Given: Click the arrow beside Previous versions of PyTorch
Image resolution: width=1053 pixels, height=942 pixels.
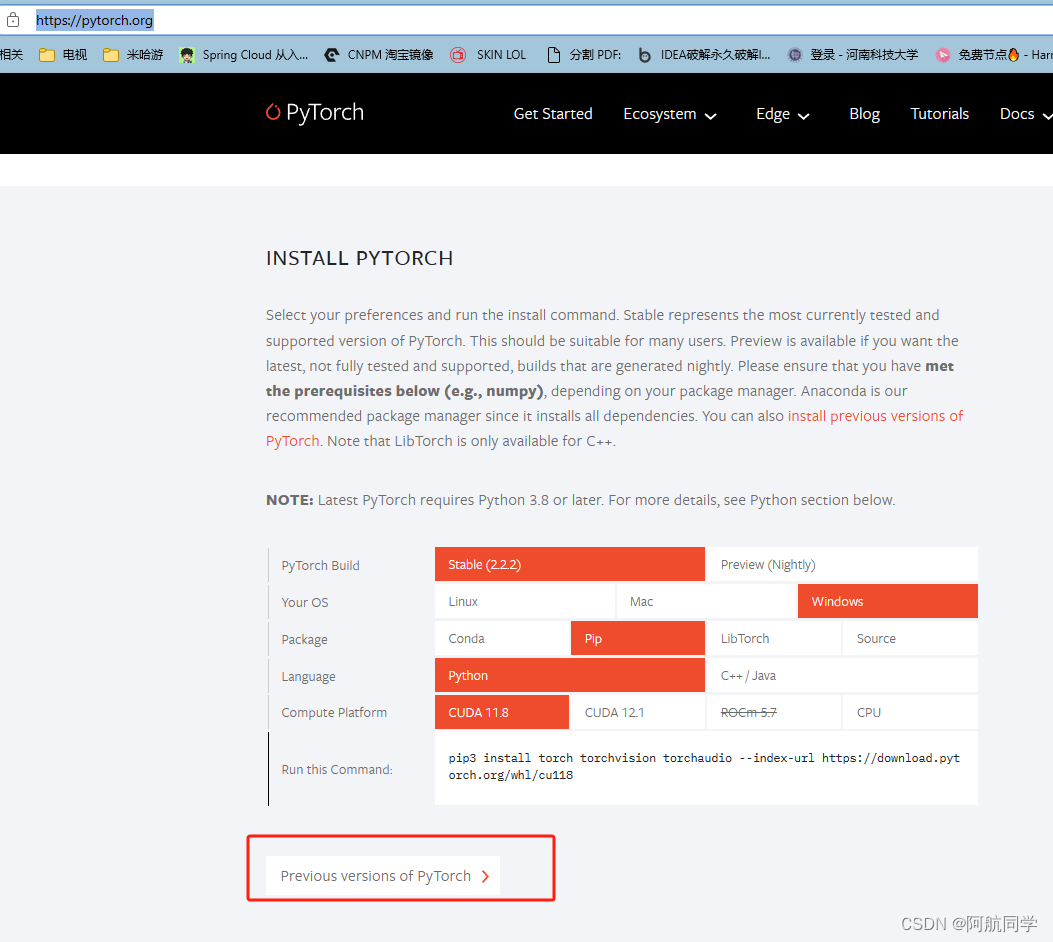Looking at the screenshot, I should [x=486, y=876].
